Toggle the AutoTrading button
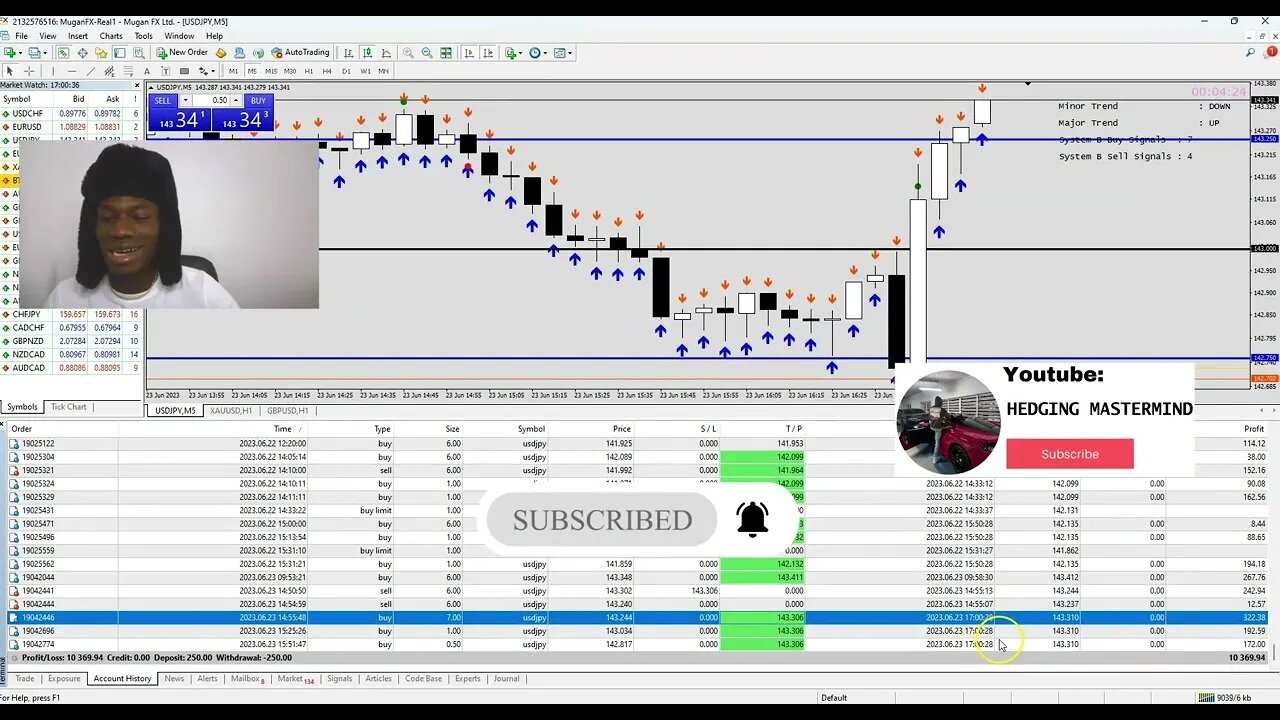The height and width of the screenshot is (720, 1280). [300, 53]
